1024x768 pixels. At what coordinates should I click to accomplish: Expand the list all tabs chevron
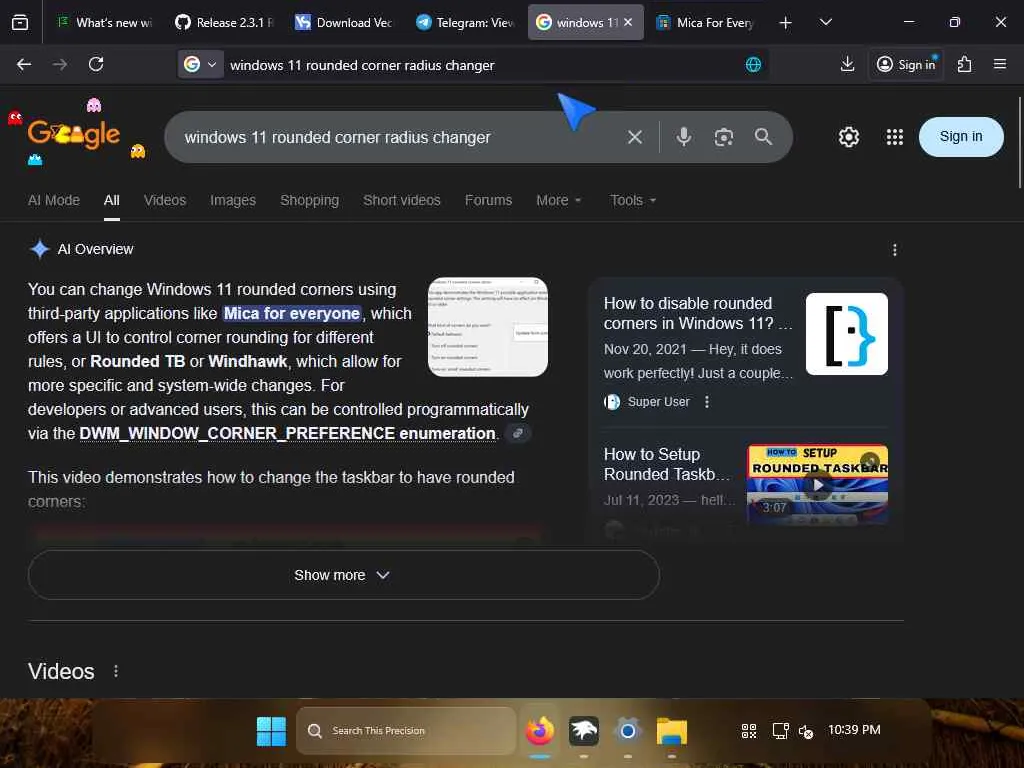pyautogui.click(x=825, y=22)
